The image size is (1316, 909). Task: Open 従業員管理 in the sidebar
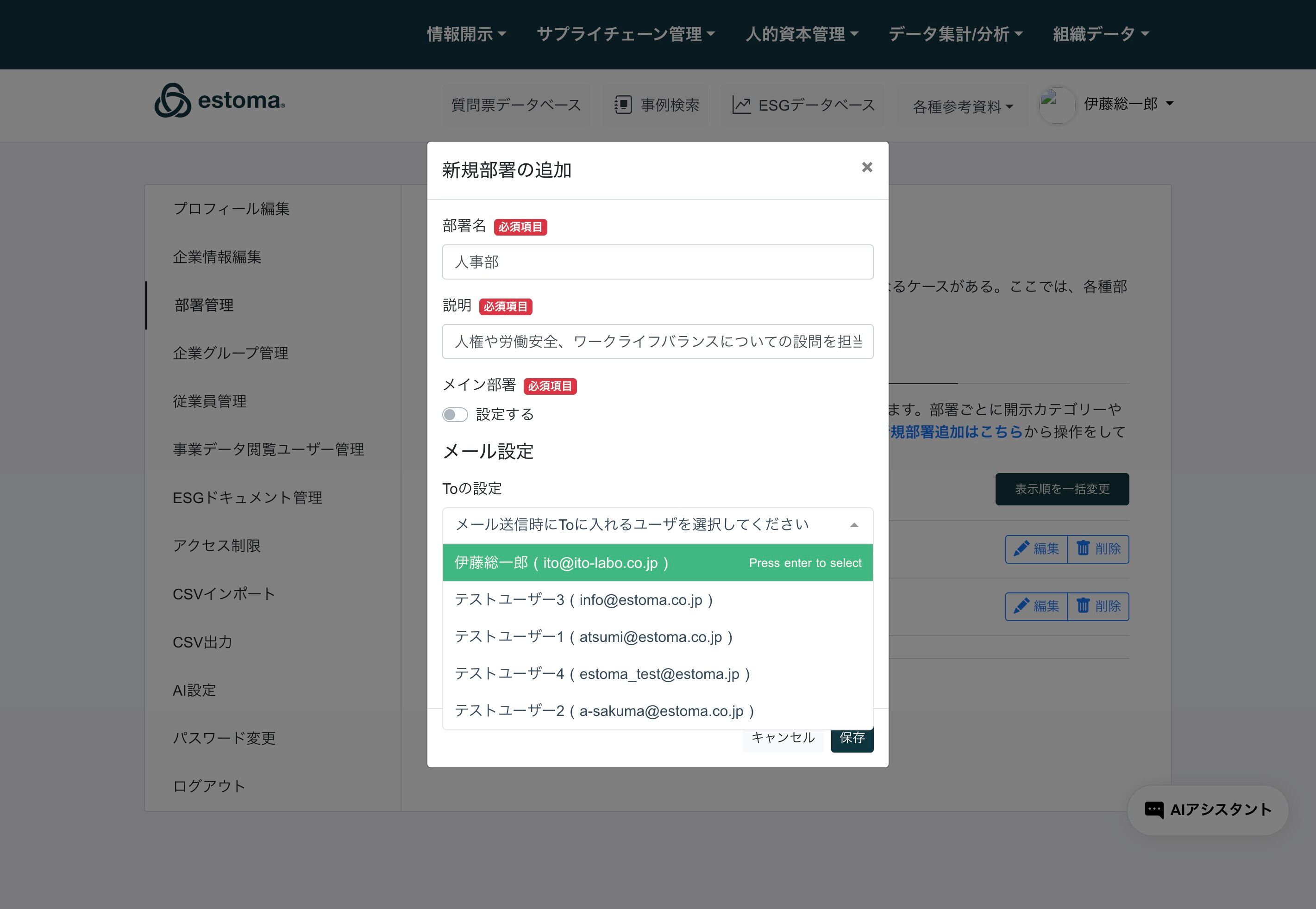click(x=210, y=402)
